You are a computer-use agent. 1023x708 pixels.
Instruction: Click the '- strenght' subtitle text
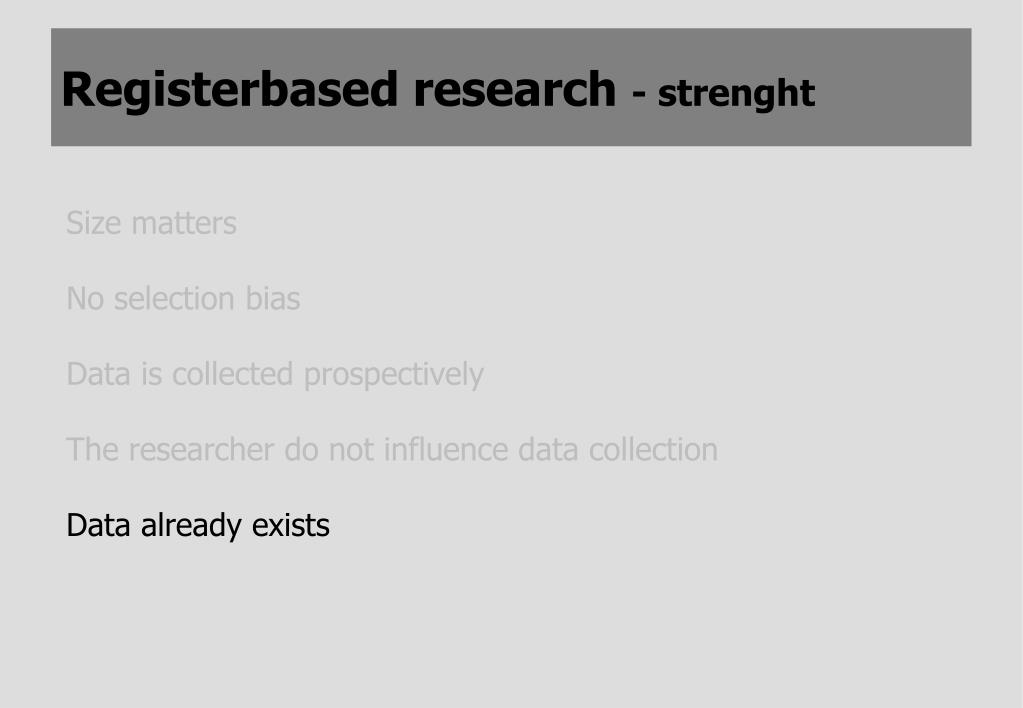pyautogui.click(x=723, y=93)
